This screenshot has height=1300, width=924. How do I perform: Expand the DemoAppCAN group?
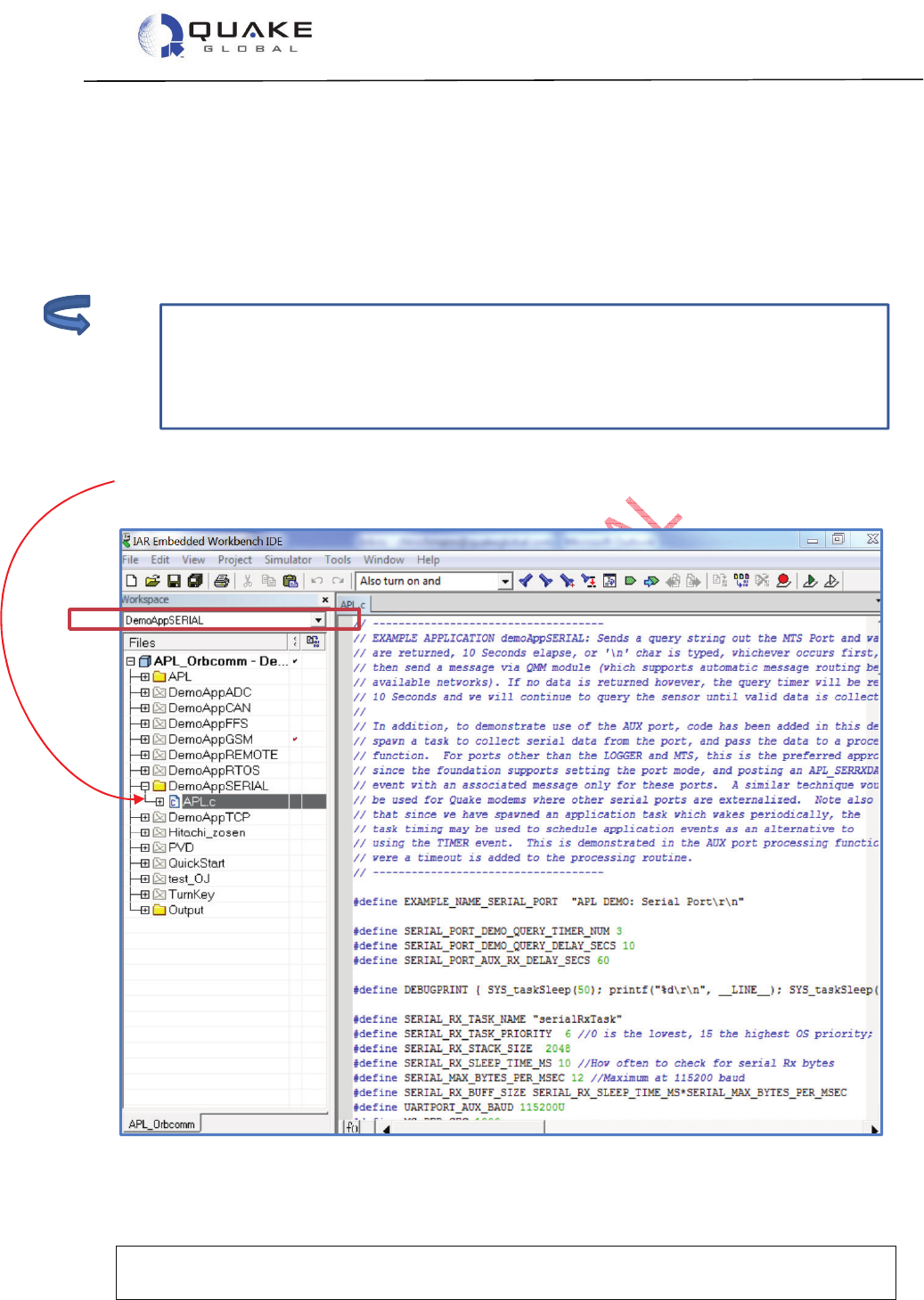[x=144, y=707]
